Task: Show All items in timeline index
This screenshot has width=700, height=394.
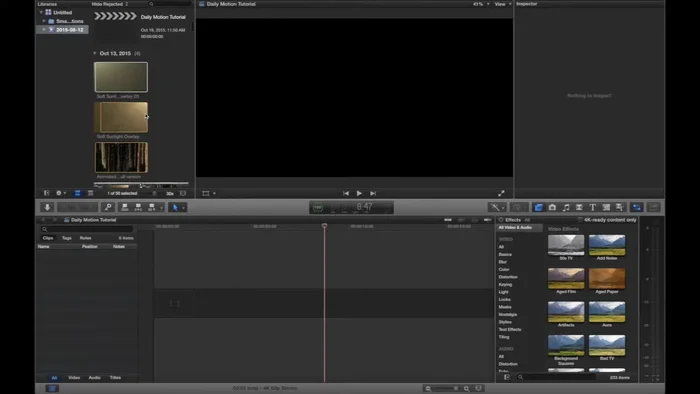Action: [x=54, y=377]
